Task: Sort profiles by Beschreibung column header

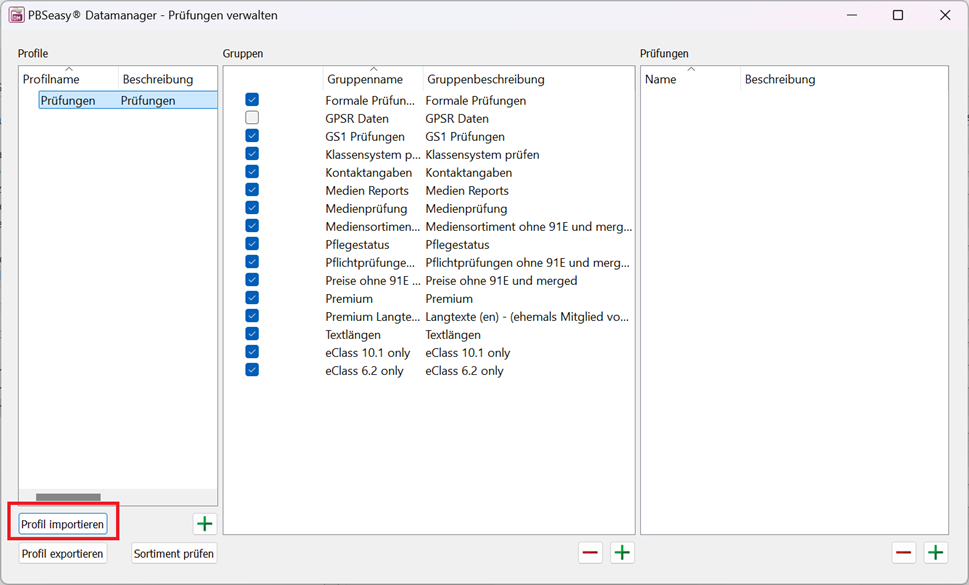Action: 167,79
